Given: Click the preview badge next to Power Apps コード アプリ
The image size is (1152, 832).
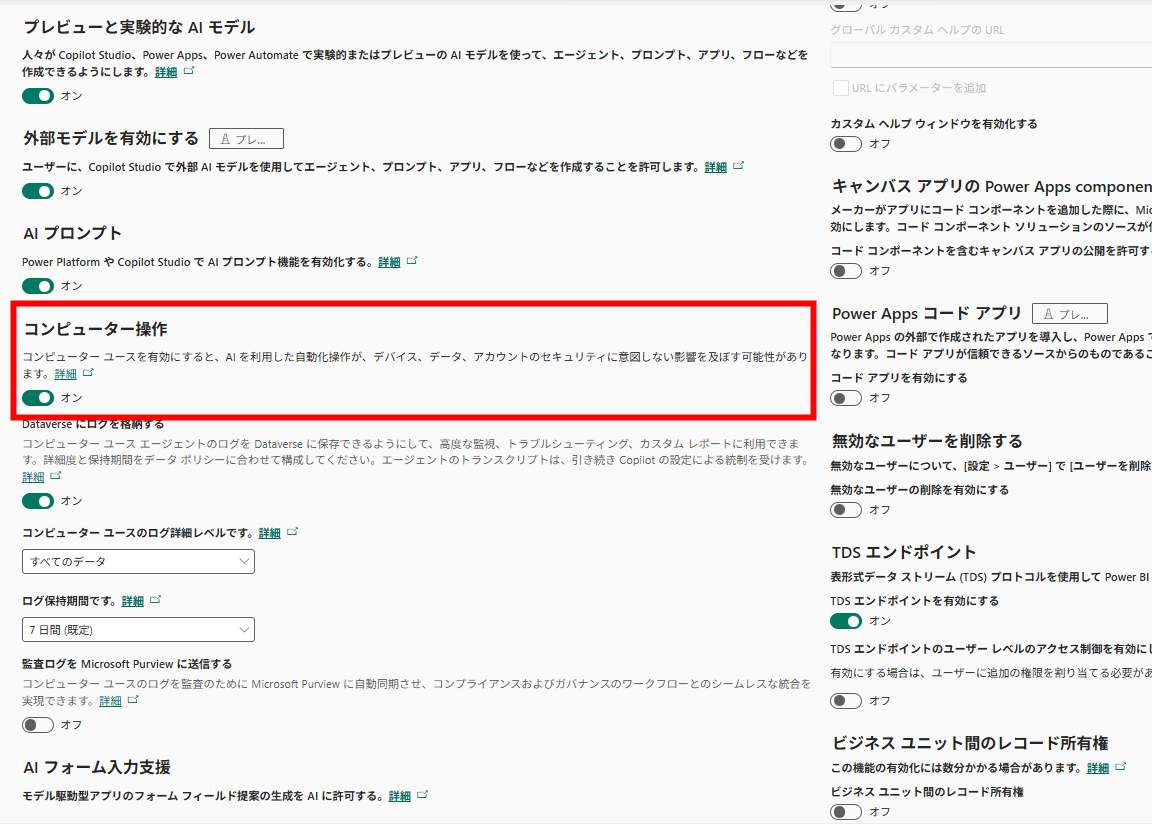Looking at the screenshot, I should click(1070, 314).
